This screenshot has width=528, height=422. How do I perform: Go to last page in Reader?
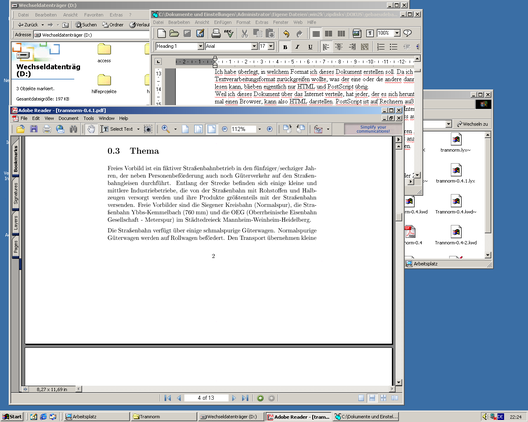click(x=245, y=398)
